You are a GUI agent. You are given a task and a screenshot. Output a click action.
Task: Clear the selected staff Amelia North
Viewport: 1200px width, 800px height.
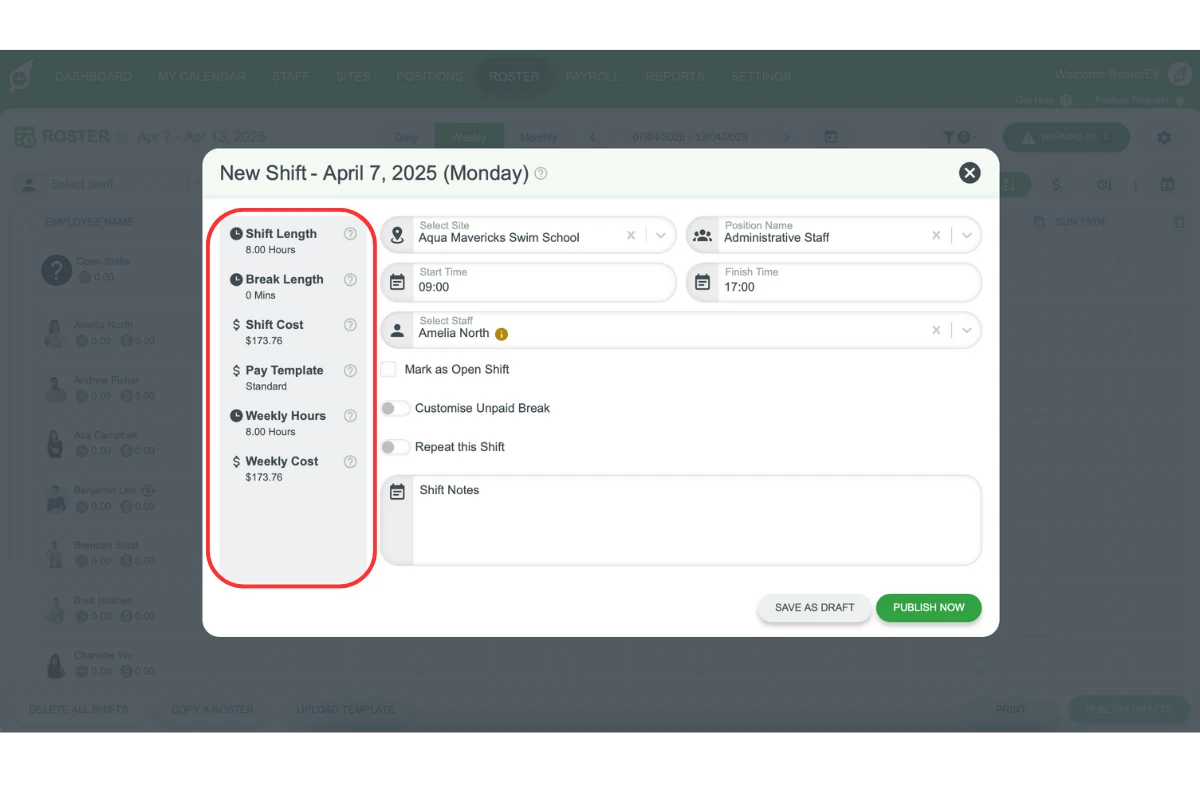(x=936, y=330)
